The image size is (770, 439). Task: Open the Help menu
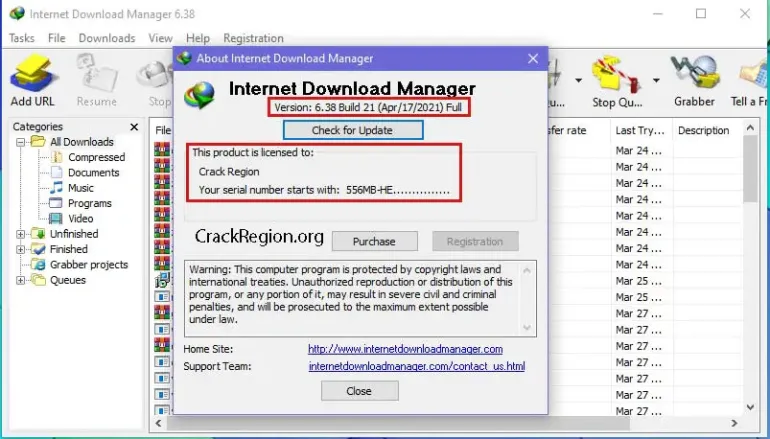(x=197, y=38)
